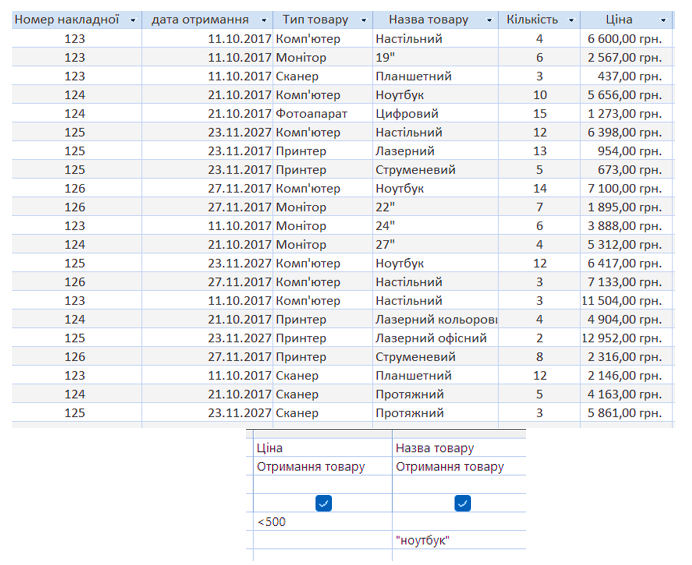Click Отримання товару table cell under Ціна

[322, 466]
